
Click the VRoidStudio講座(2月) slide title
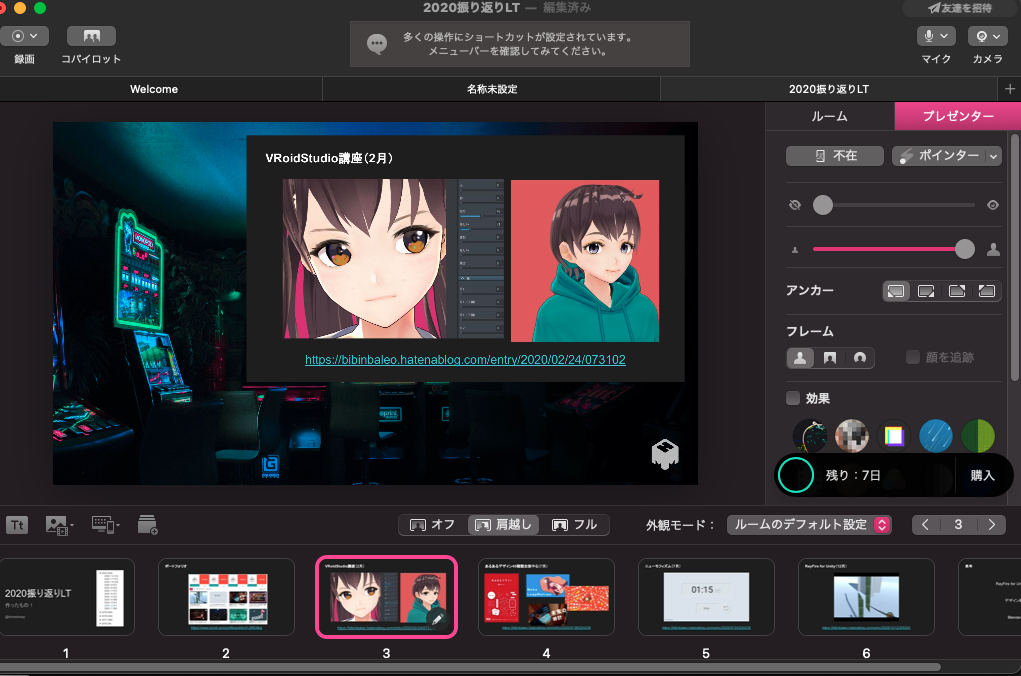[x=329, y=158]
